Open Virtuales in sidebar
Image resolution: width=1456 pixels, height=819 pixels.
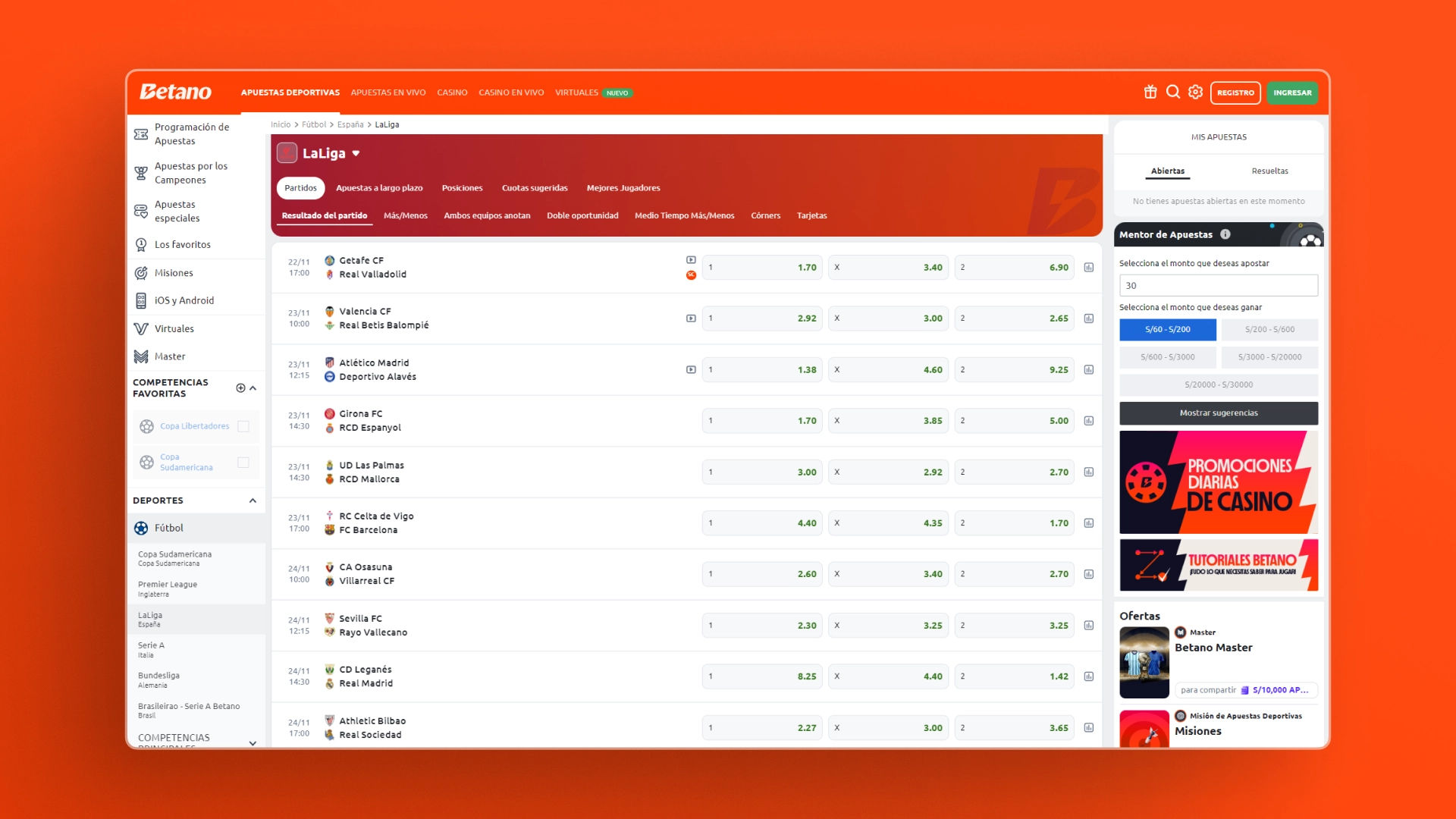[196, 329]
